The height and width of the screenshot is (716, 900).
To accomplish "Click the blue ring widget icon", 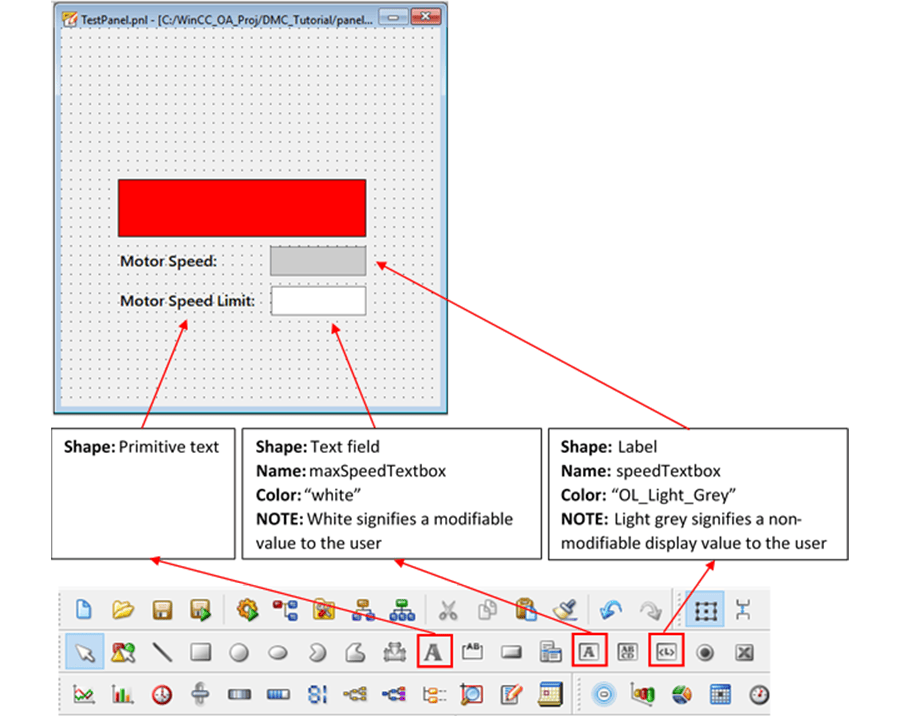I will click(x=604, y=695).
